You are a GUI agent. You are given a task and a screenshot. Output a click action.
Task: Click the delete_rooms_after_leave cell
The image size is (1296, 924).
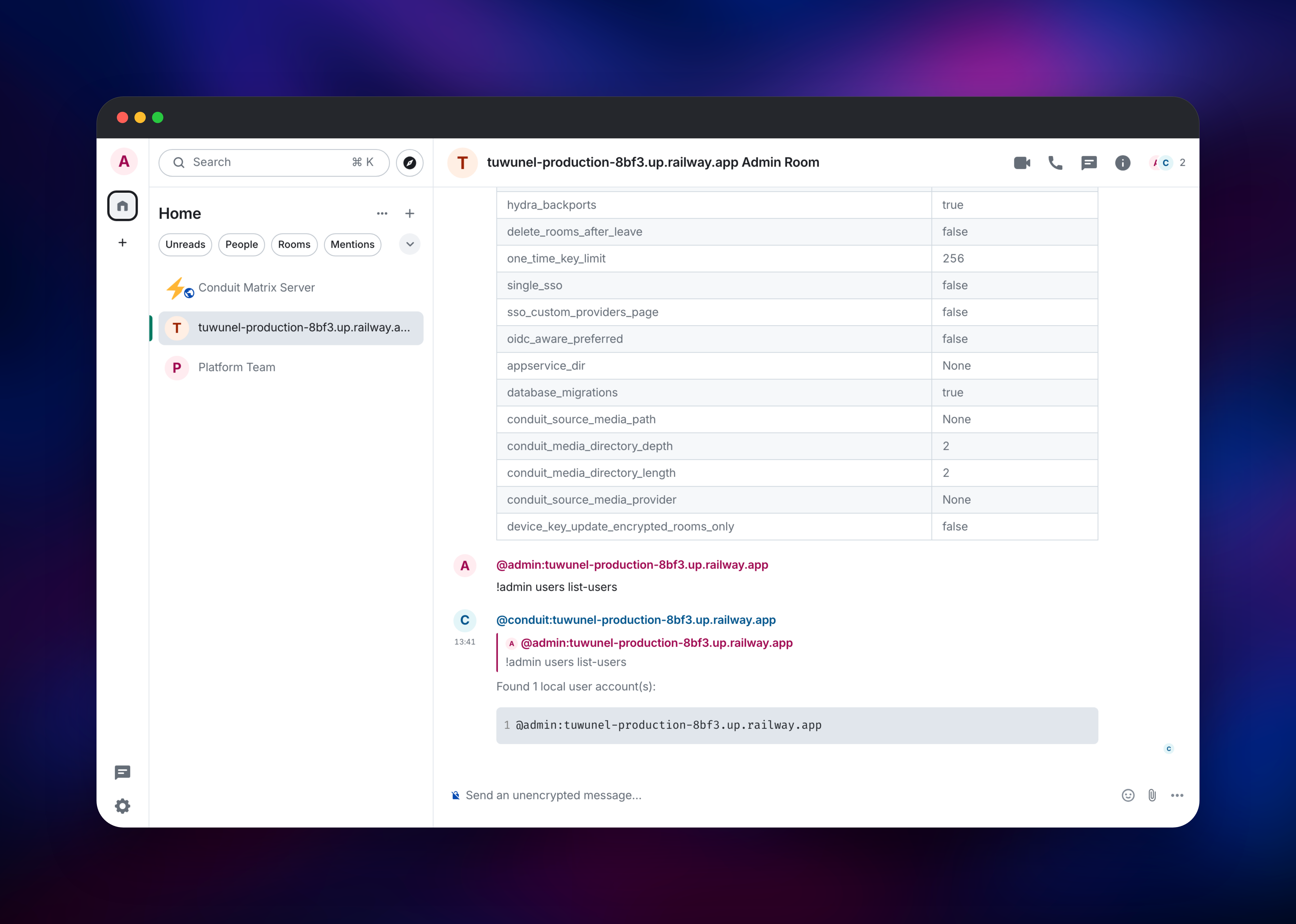(x=714, y=232)
